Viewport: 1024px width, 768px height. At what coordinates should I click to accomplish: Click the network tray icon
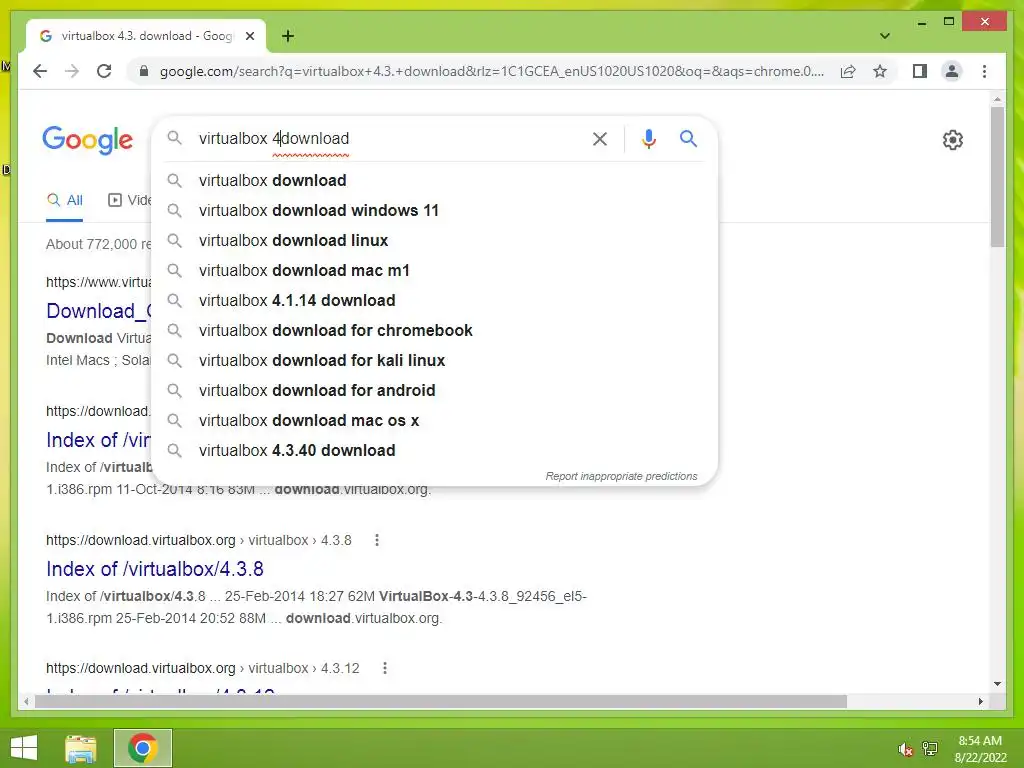(929, 749)
